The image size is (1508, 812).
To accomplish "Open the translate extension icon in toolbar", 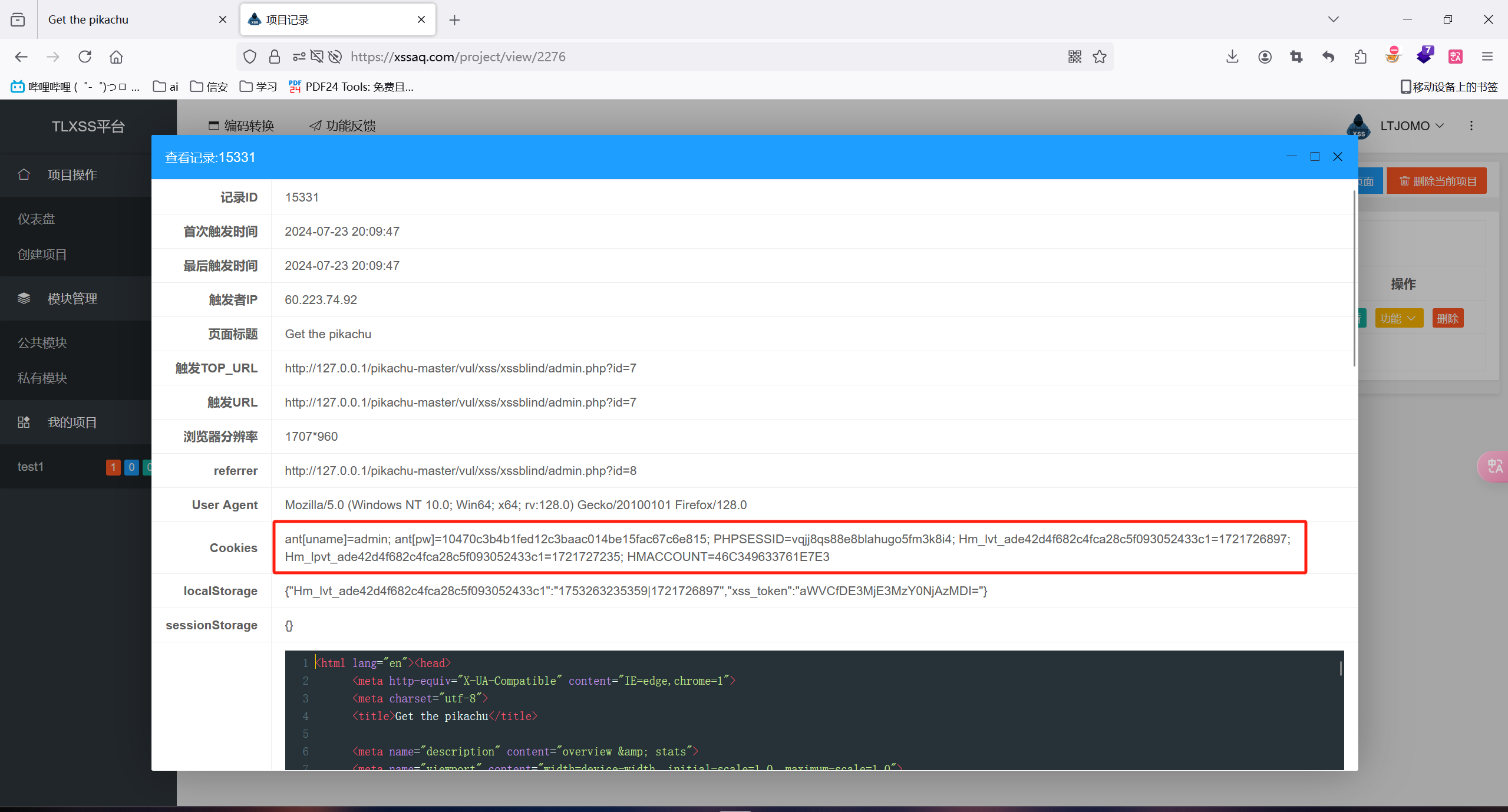I will pos(1456,57).
